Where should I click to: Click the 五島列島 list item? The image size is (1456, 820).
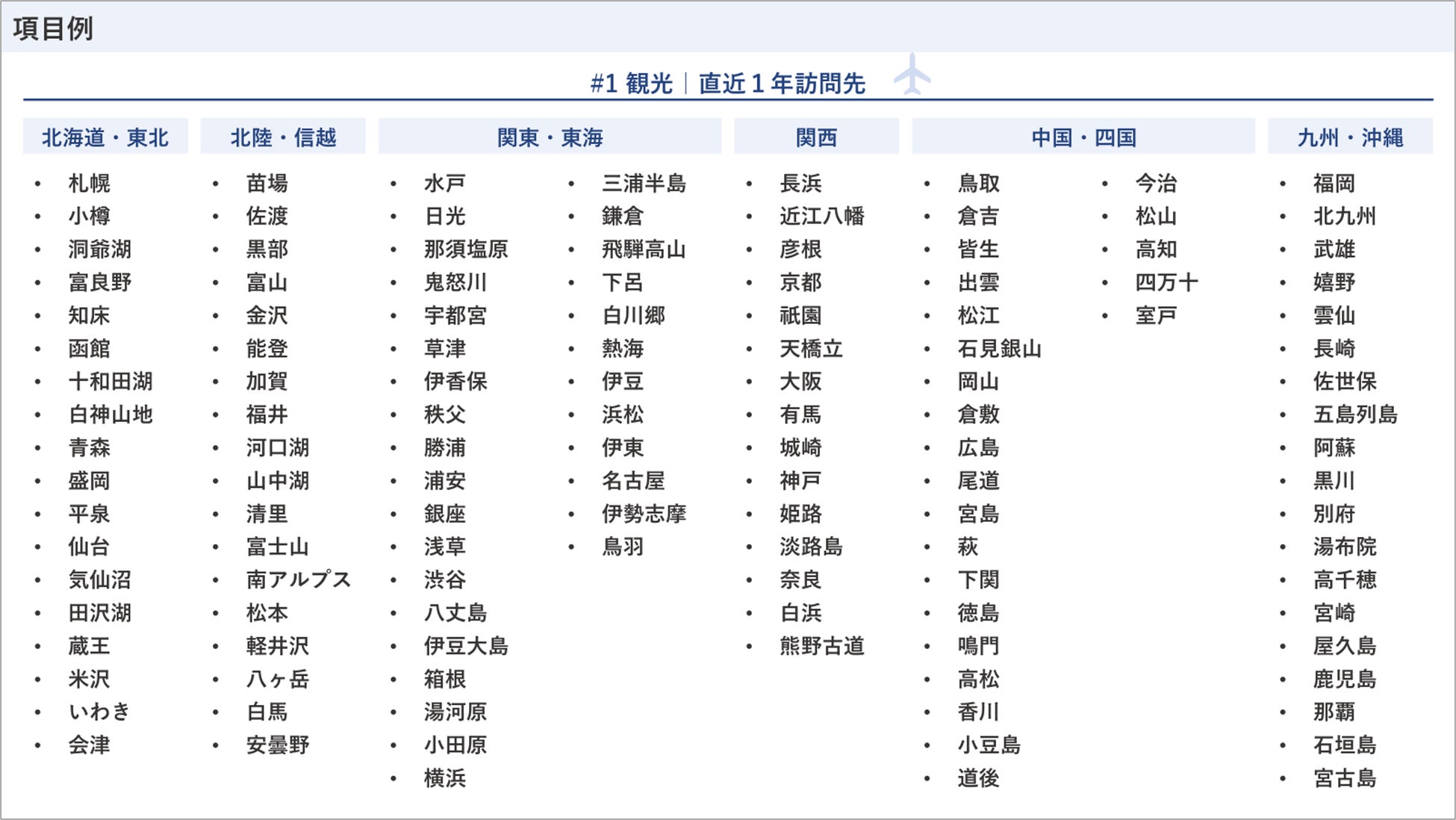[x=1355, y=414]
